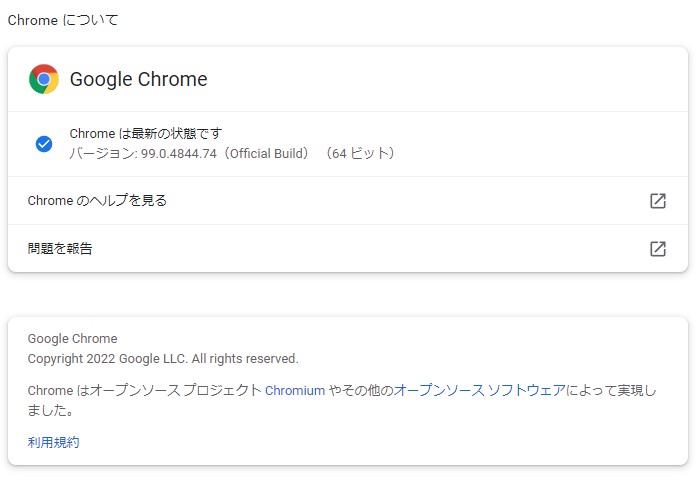The image size is (697, 491).
Task: Open the Chrome のヘルプを見る row
Action: [98, 201]
